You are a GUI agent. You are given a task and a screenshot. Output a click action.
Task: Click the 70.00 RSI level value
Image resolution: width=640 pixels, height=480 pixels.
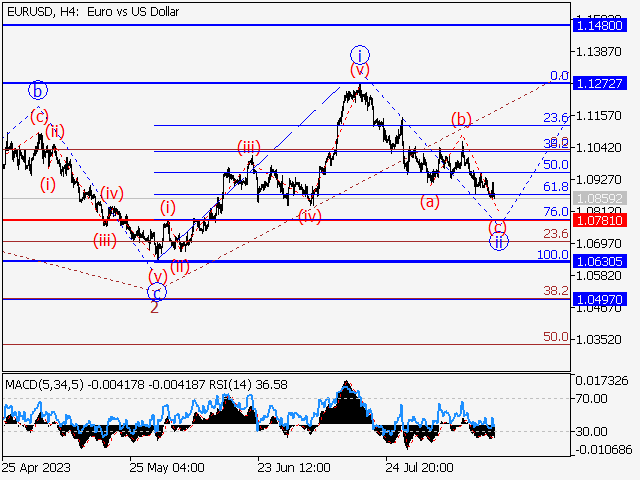pyautogui.click(x=592, y=399)
